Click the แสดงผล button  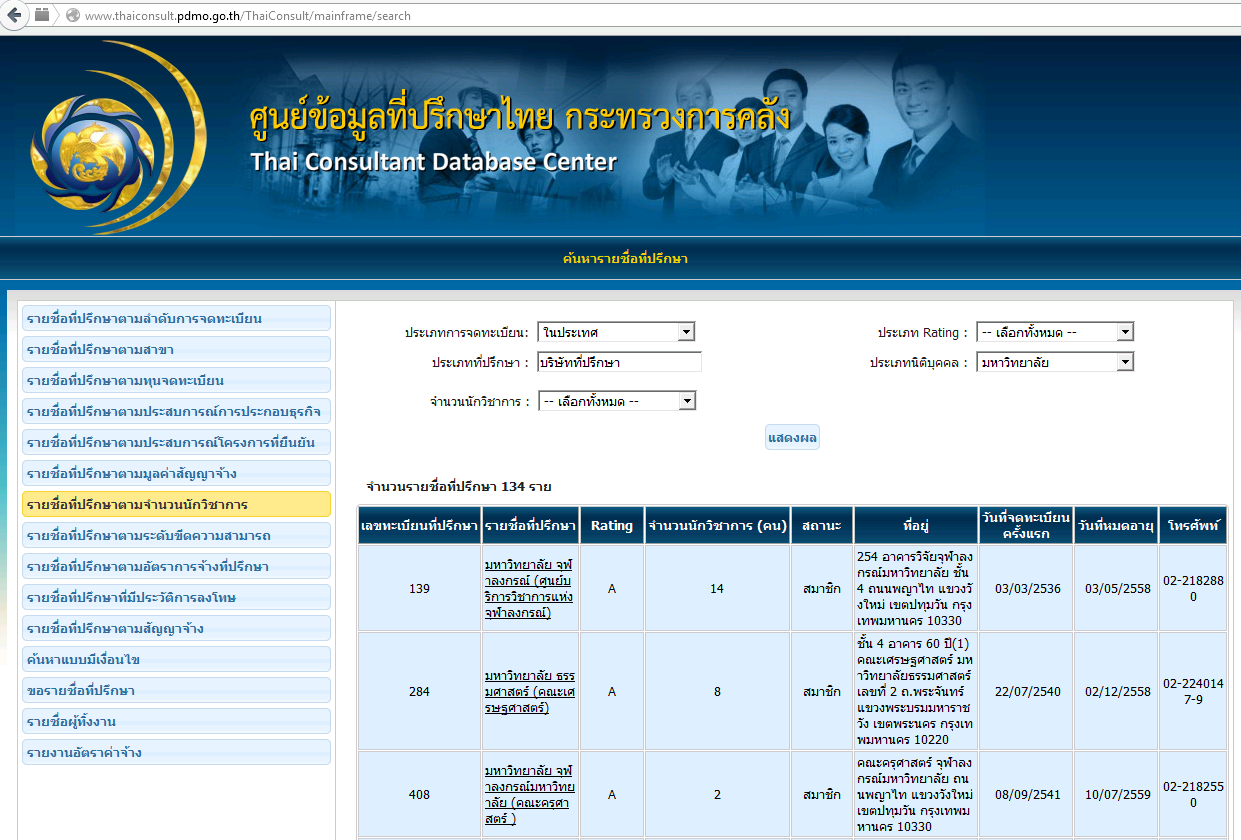pos(792,438)
